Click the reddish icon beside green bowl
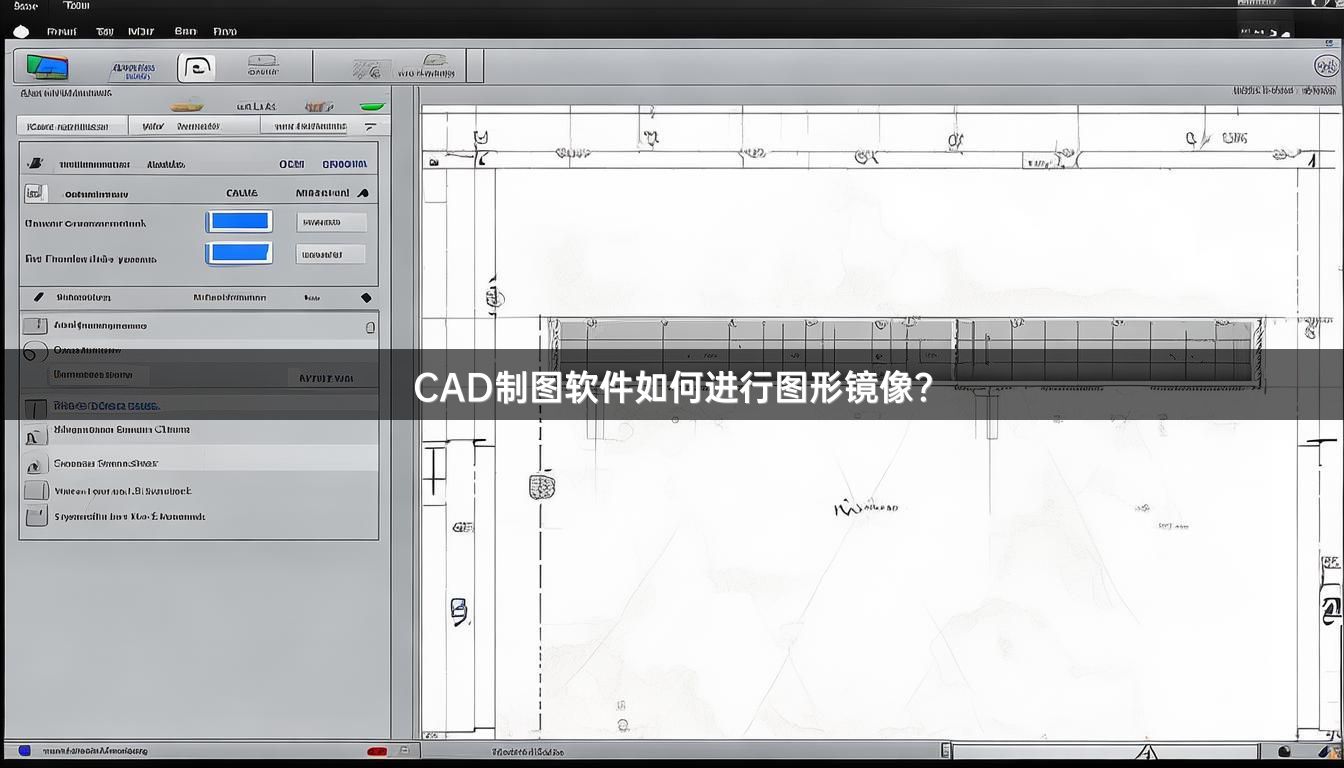1344x768 pixels. [x=319, y=106]
